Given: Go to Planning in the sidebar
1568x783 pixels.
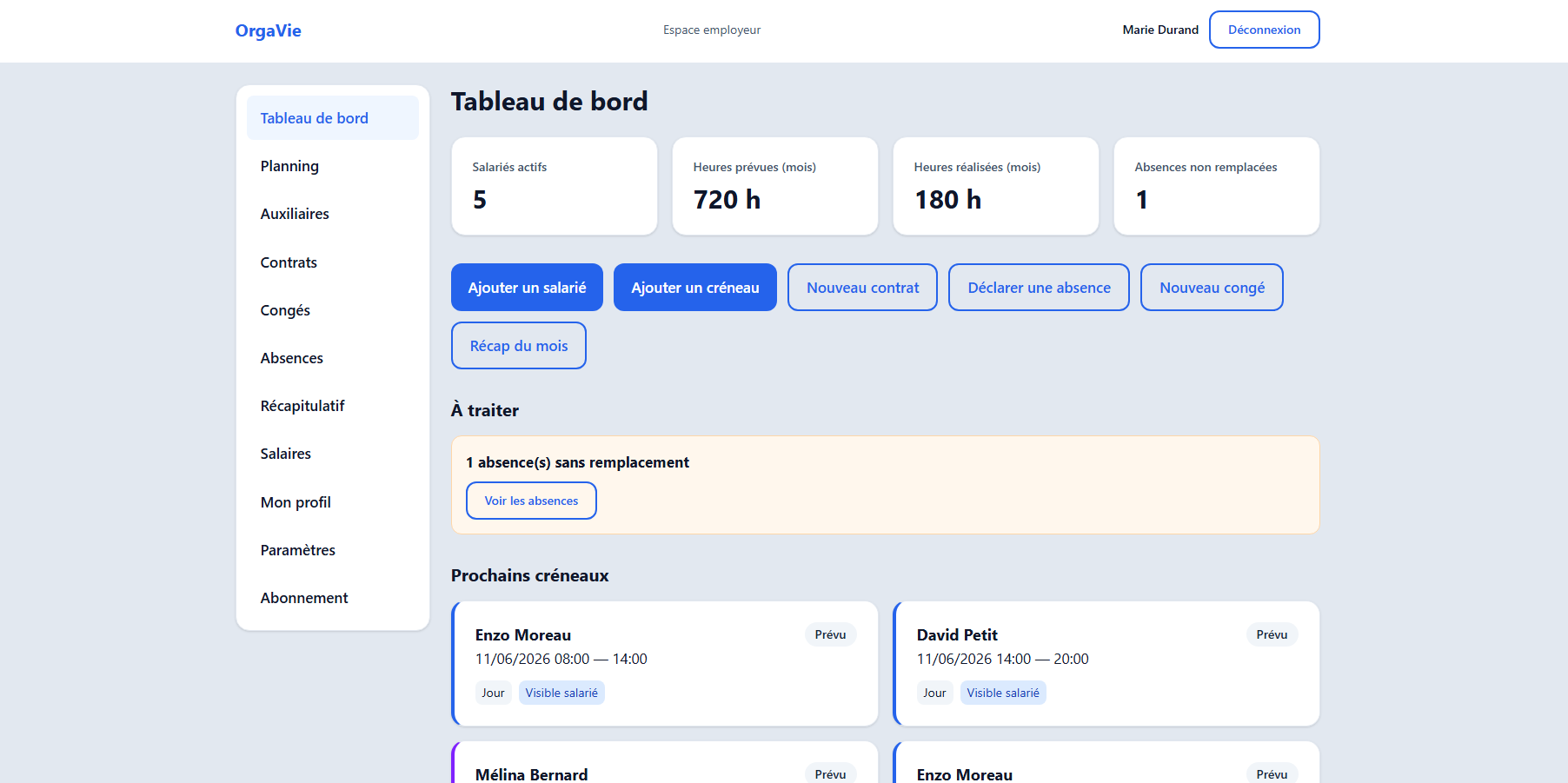Looking at the screenshot, I should tap(332, 166).
